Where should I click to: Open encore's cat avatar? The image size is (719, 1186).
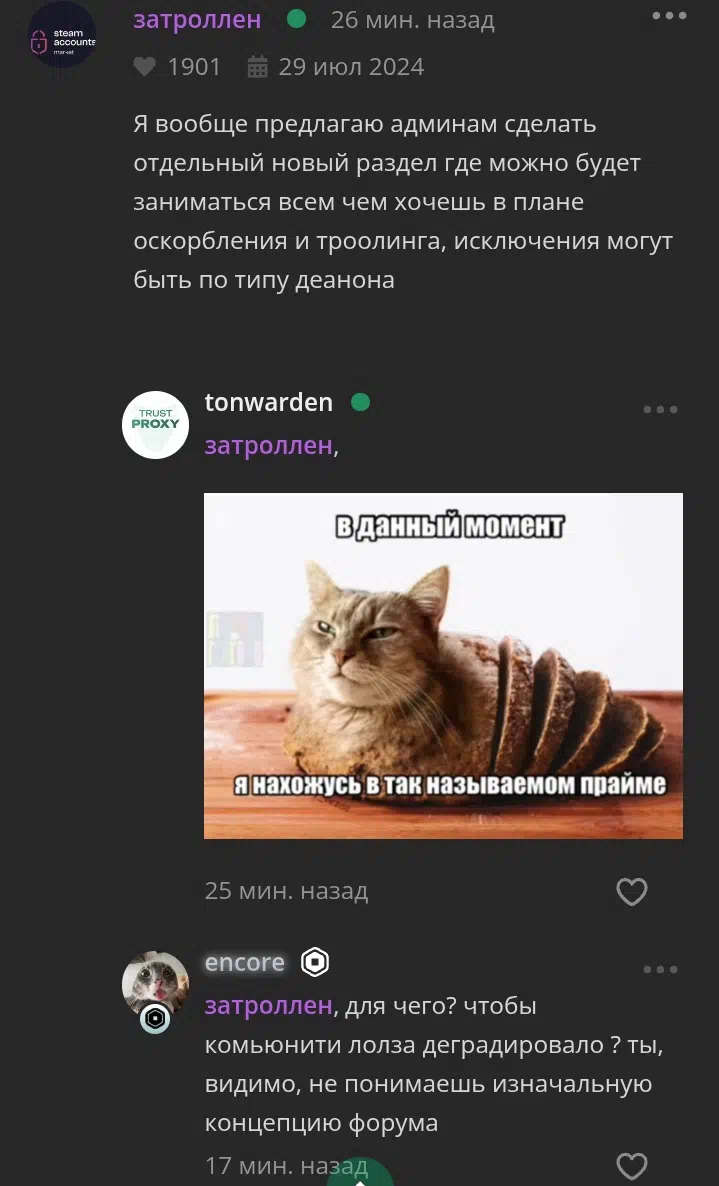pos(155,983)
